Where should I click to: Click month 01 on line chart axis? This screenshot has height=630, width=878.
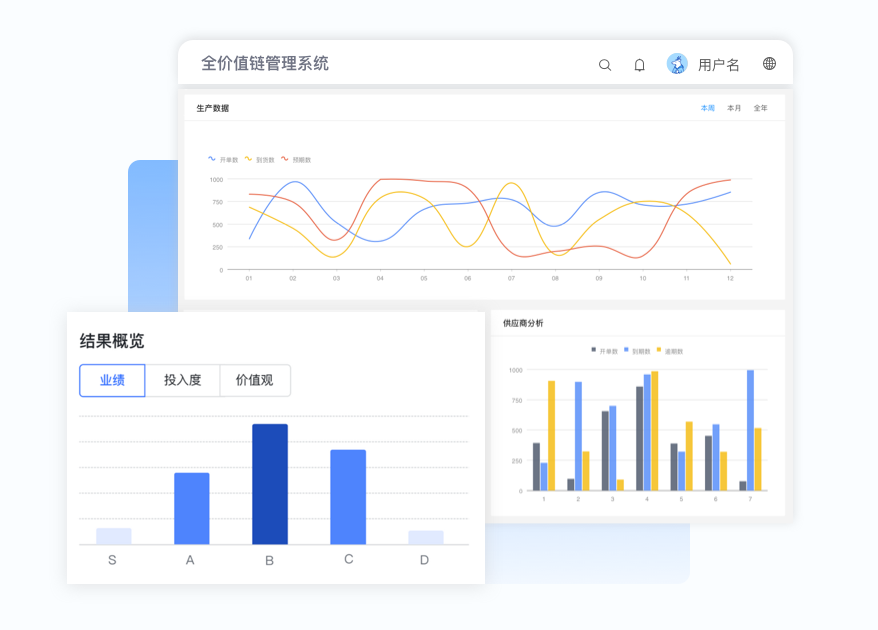(249, 278)
